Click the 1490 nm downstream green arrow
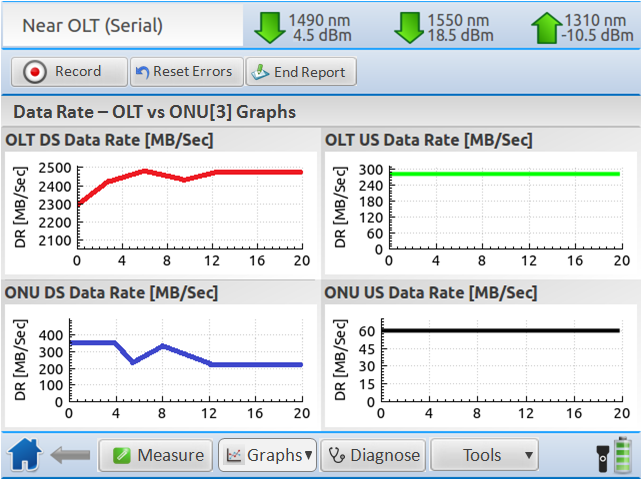642x480 pixels. (270, 27)
